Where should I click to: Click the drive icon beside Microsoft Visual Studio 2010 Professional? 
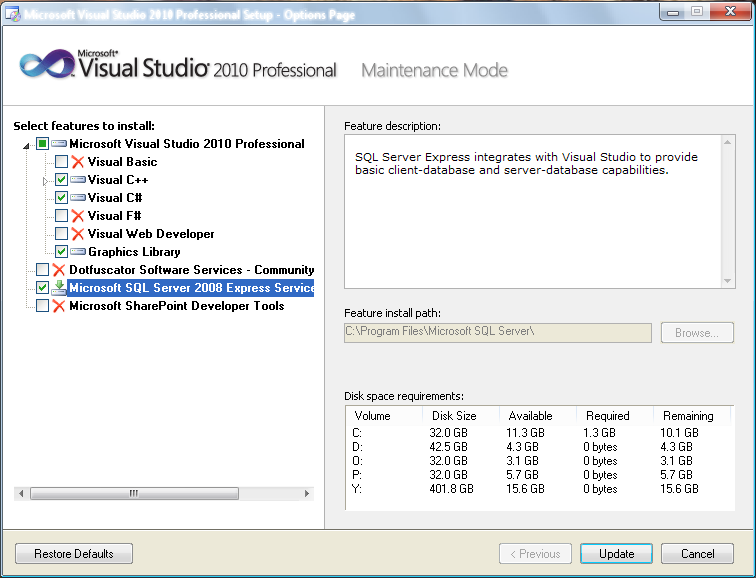pyautogui.click(x=59, y=144)
